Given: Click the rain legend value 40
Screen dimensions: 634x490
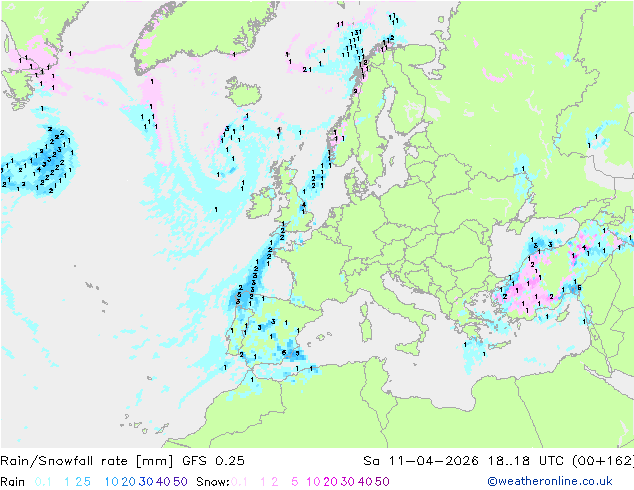Looking at the screenshot, I should tap(163, 482).
